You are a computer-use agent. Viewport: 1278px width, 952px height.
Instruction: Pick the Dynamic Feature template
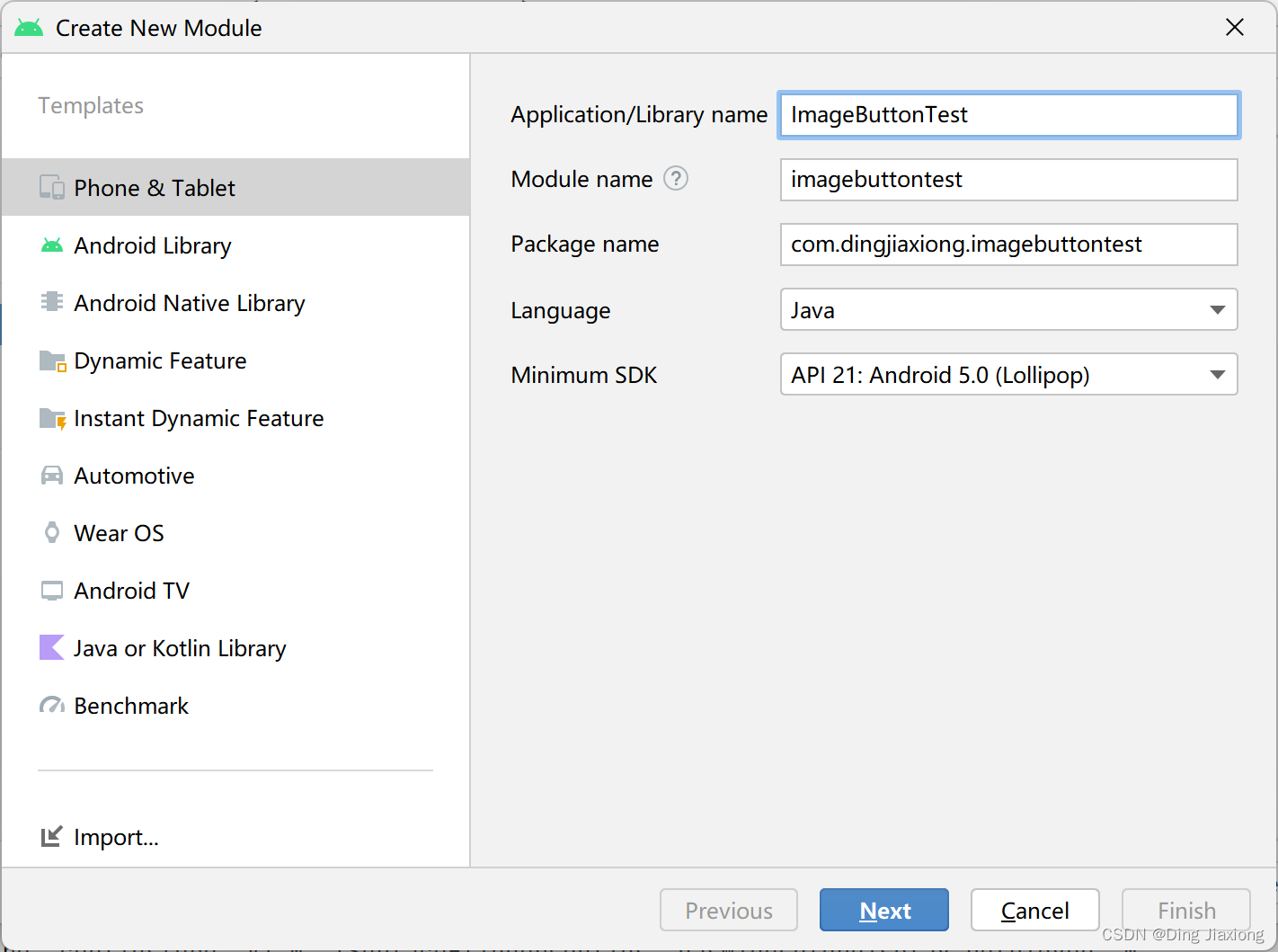click(235, 360)
